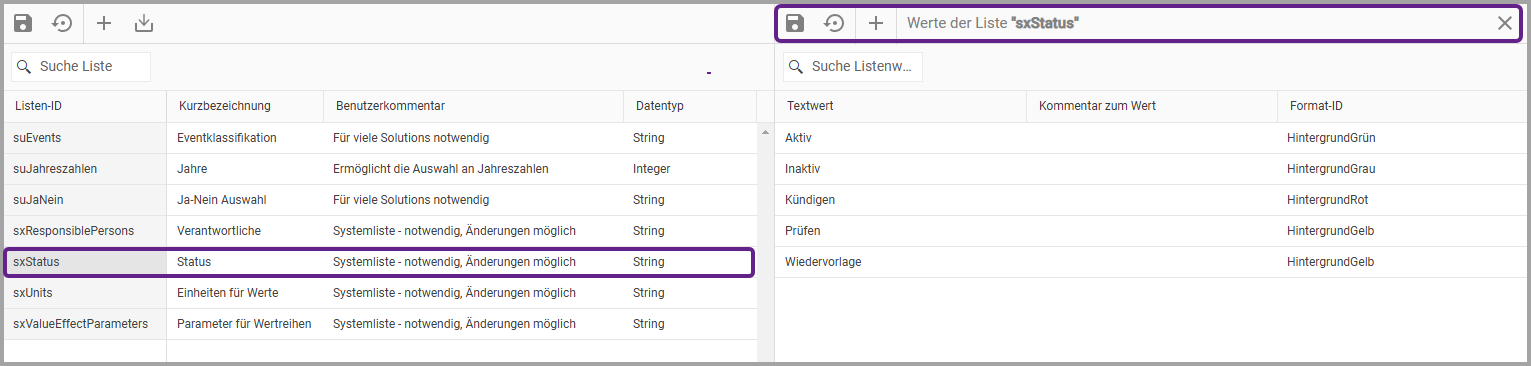This screenshot has width=1531, height=366.
Task: Select the Wiedervorlage value row
Action: 1150,262
